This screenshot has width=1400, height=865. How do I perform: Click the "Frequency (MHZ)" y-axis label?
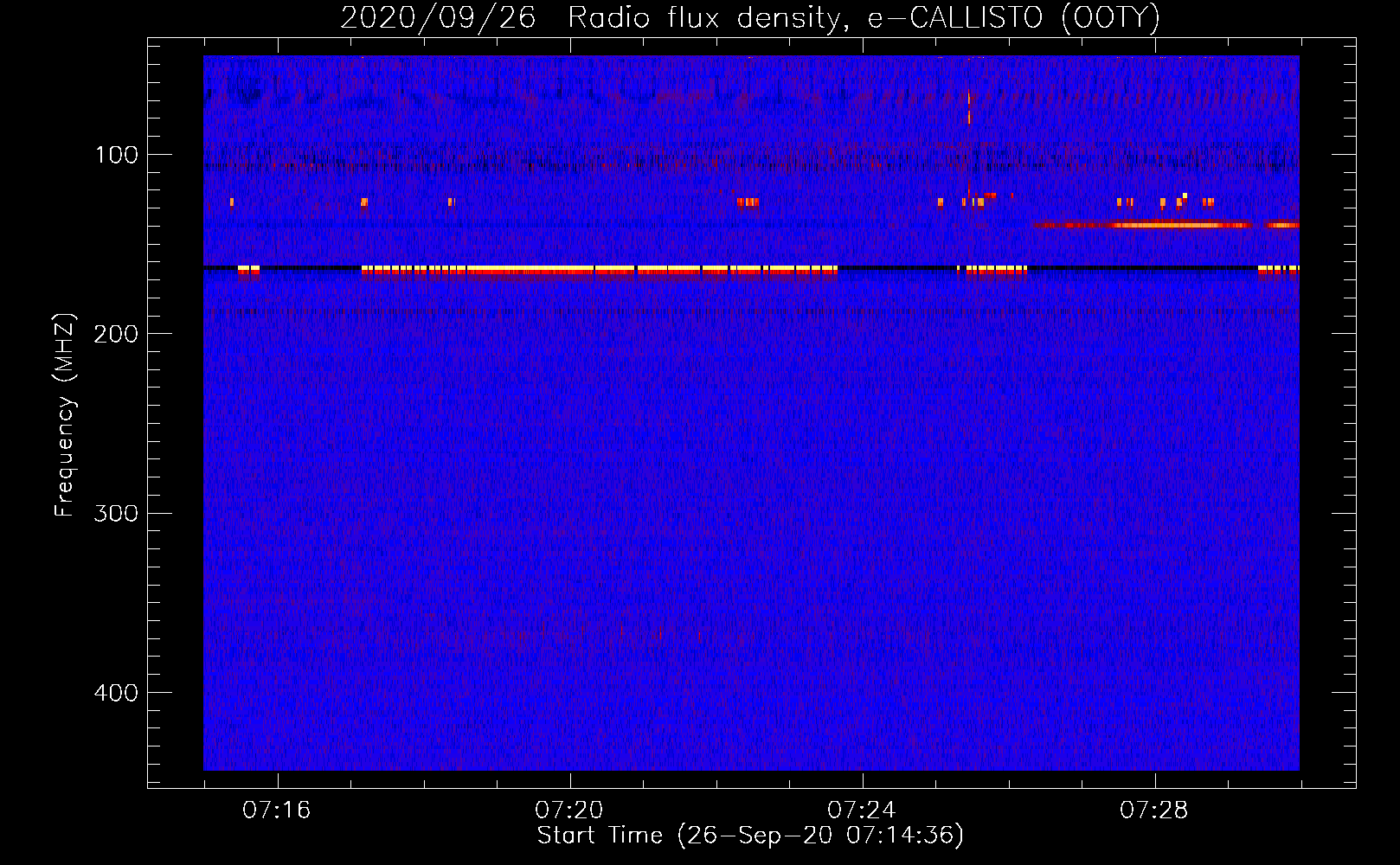pos(65,415)
